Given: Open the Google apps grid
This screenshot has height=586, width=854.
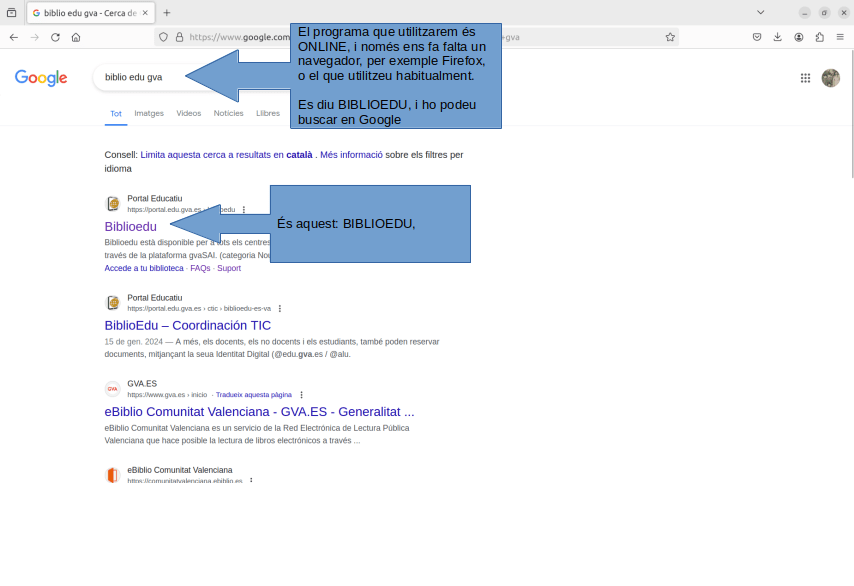Looking at the screenshot, I should [x=805, y=78].
